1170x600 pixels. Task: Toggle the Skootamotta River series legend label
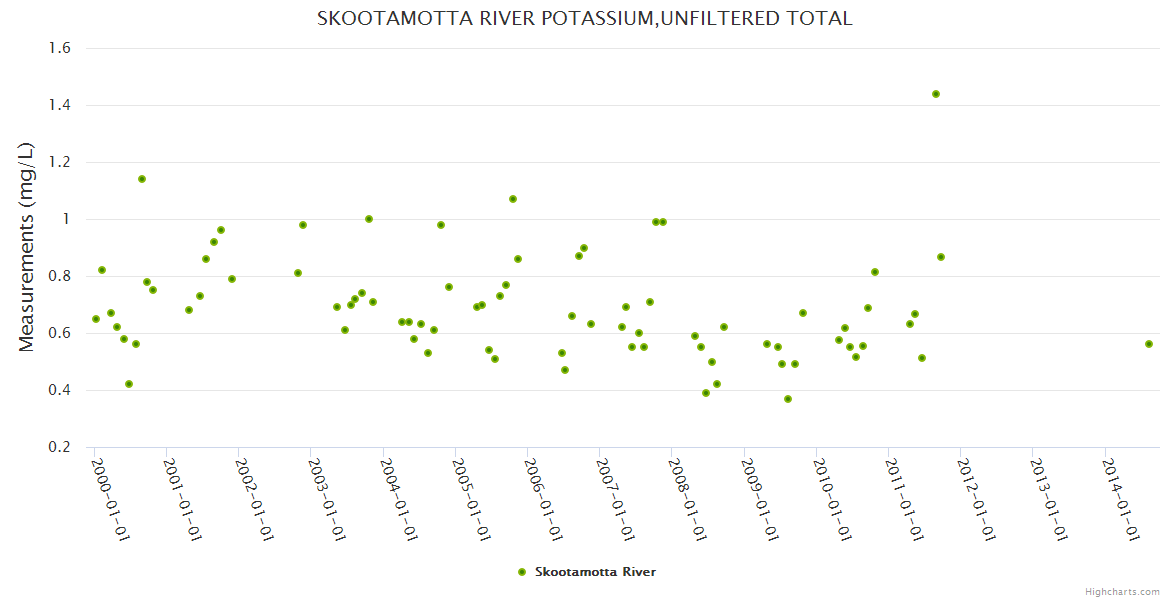595,572
